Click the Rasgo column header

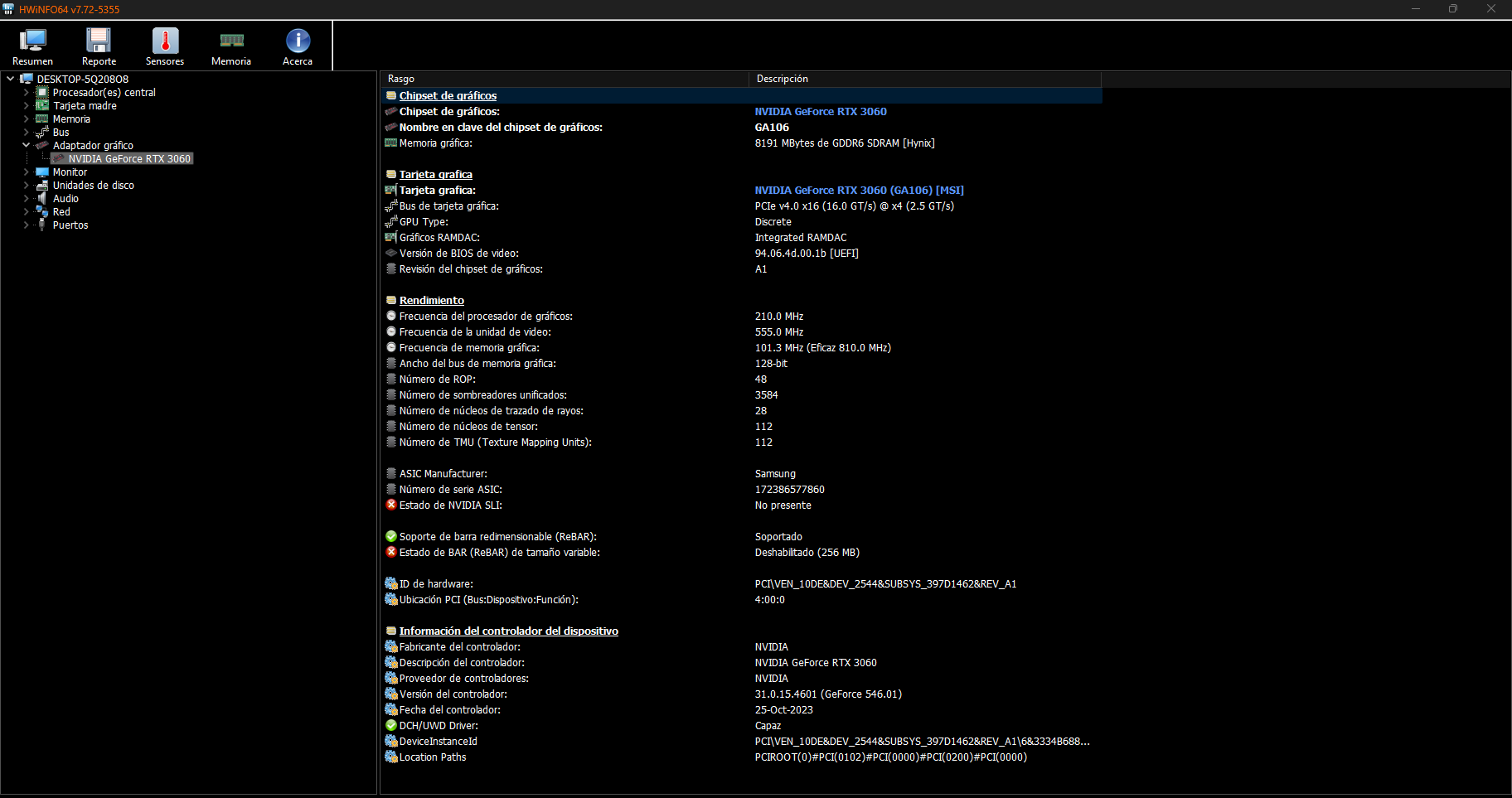(x=565, y=79)
